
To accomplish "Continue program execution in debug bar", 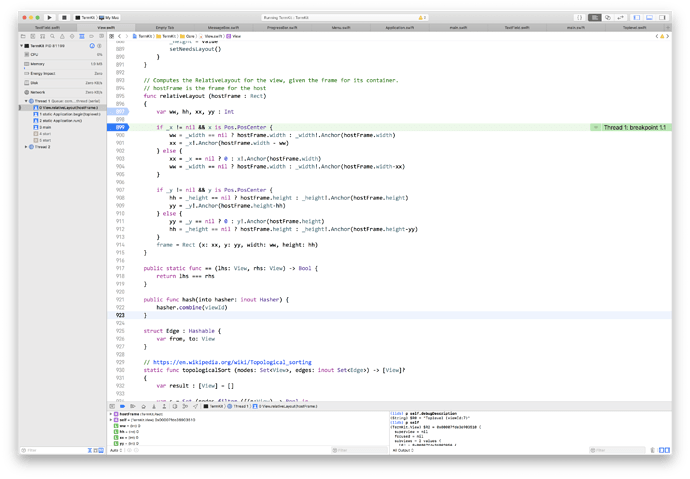I will [x=132, y=406].
